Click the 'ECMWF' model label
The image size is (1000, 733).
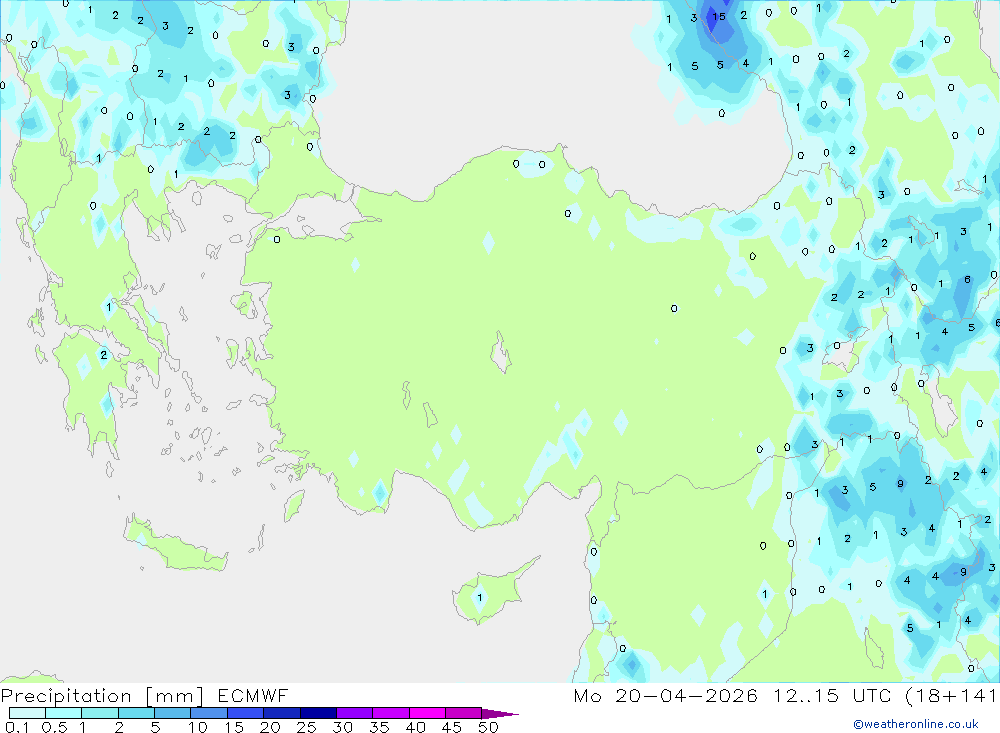253,695
